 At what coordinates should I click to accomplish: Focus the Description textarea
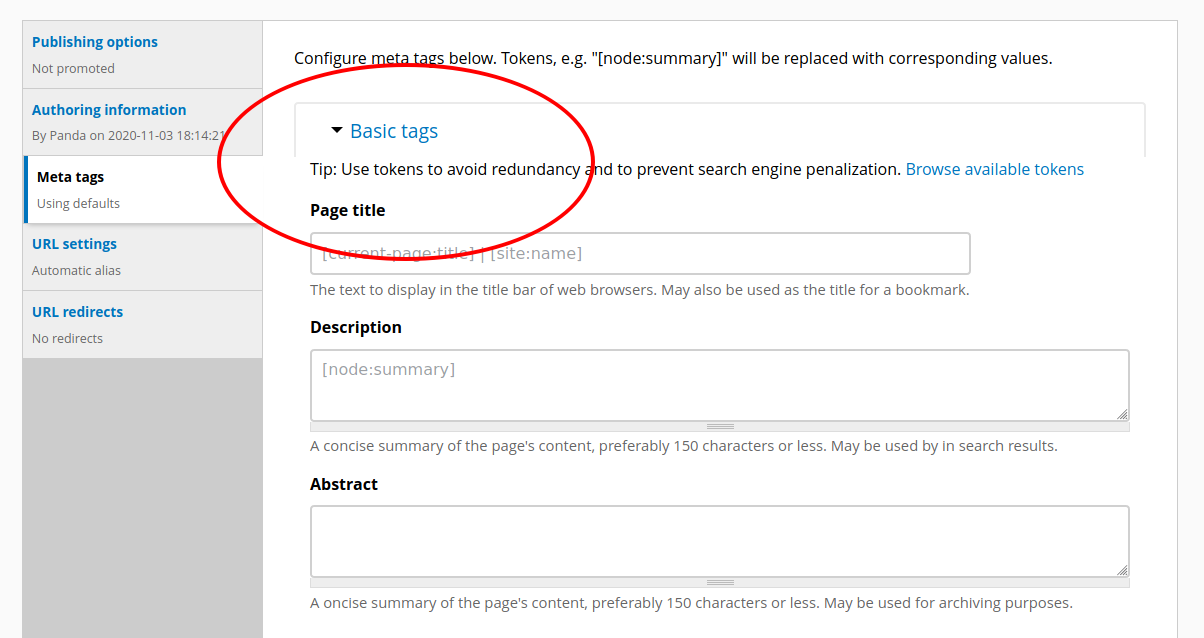coord(719,384)
